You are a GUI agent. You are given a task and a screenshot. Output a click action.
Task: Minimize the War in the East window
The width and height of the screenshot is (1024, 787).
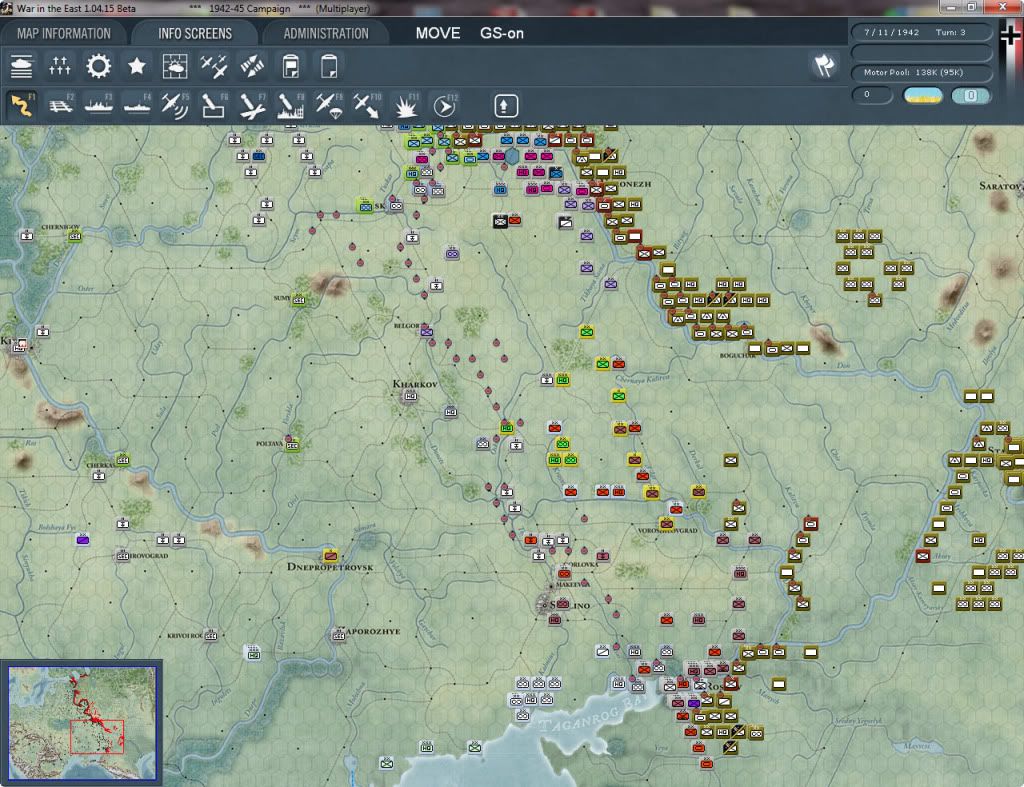[950, 7]
